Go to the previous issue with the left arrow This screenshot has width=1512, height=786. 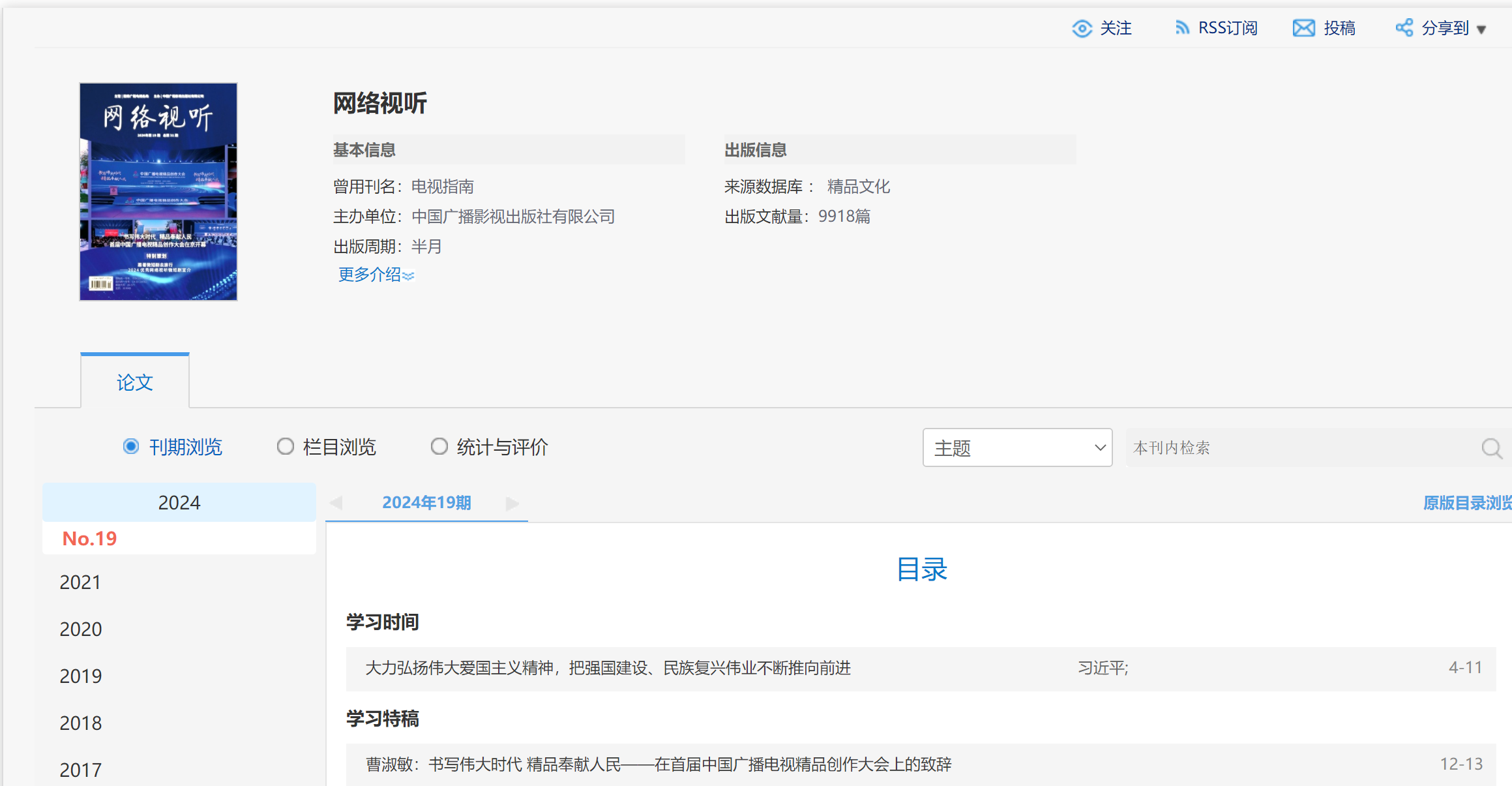tap(336, 503)
